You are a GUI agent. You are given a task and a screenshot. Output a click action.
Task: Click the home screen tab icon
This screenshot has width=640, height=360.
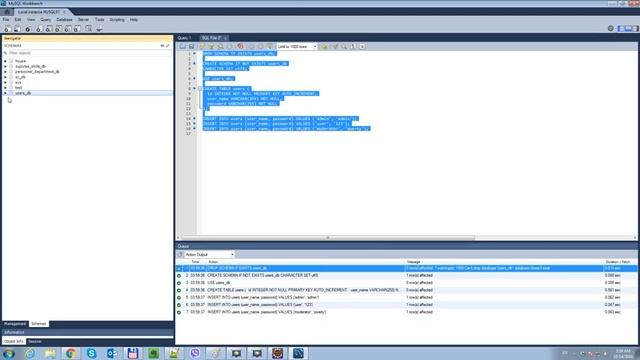tap(7, 12)
